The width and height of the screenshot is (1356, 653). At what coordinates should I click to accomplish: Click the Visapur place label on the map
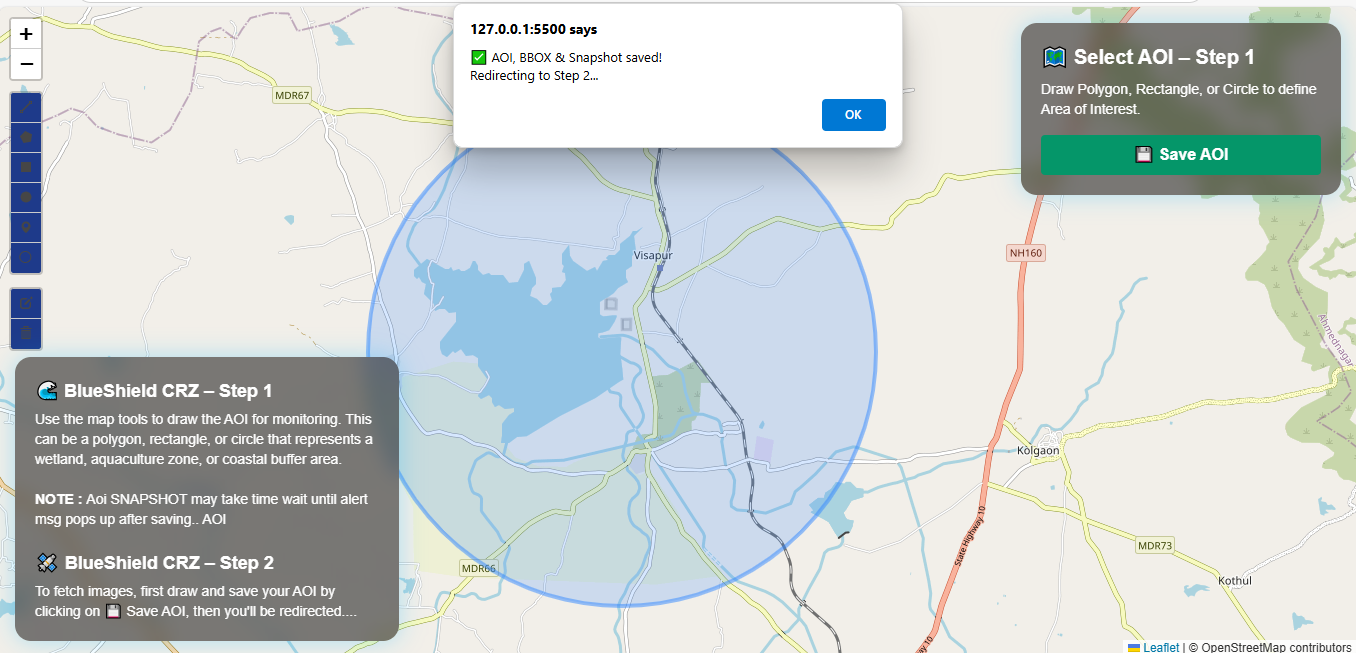[x=653, y=255]
